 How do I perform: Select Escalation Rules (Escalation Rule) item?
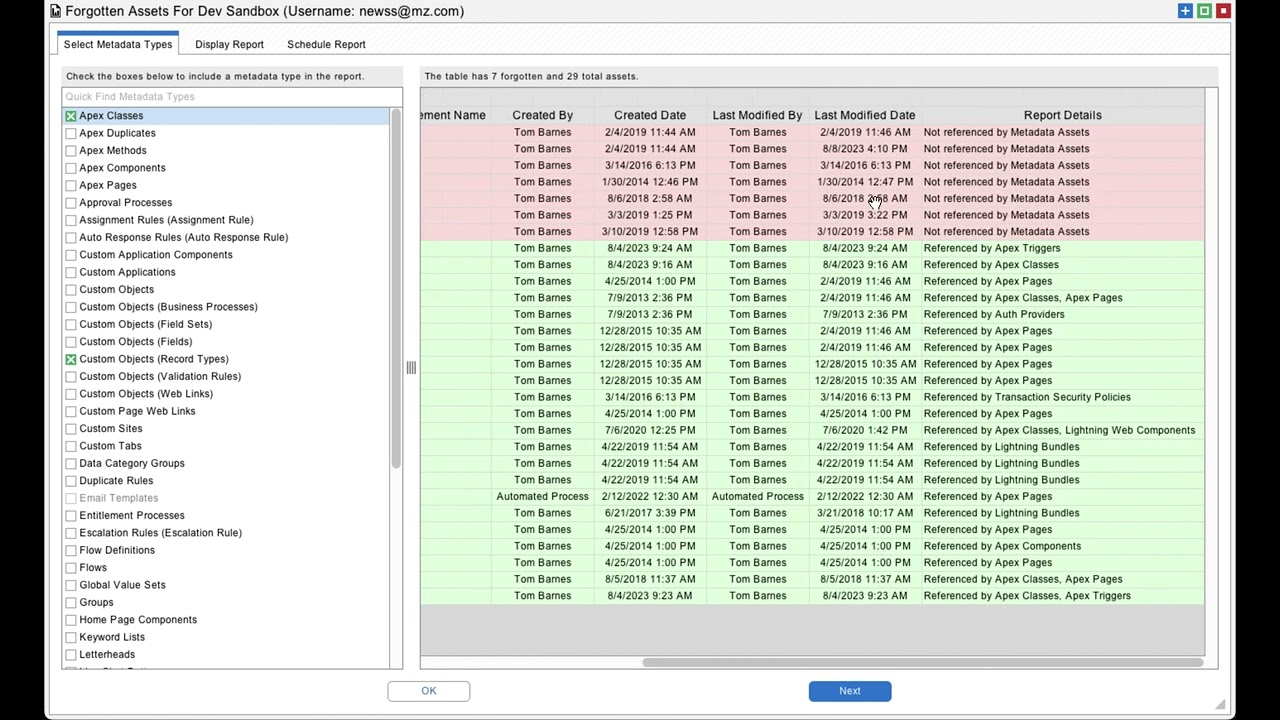[160, 533]
